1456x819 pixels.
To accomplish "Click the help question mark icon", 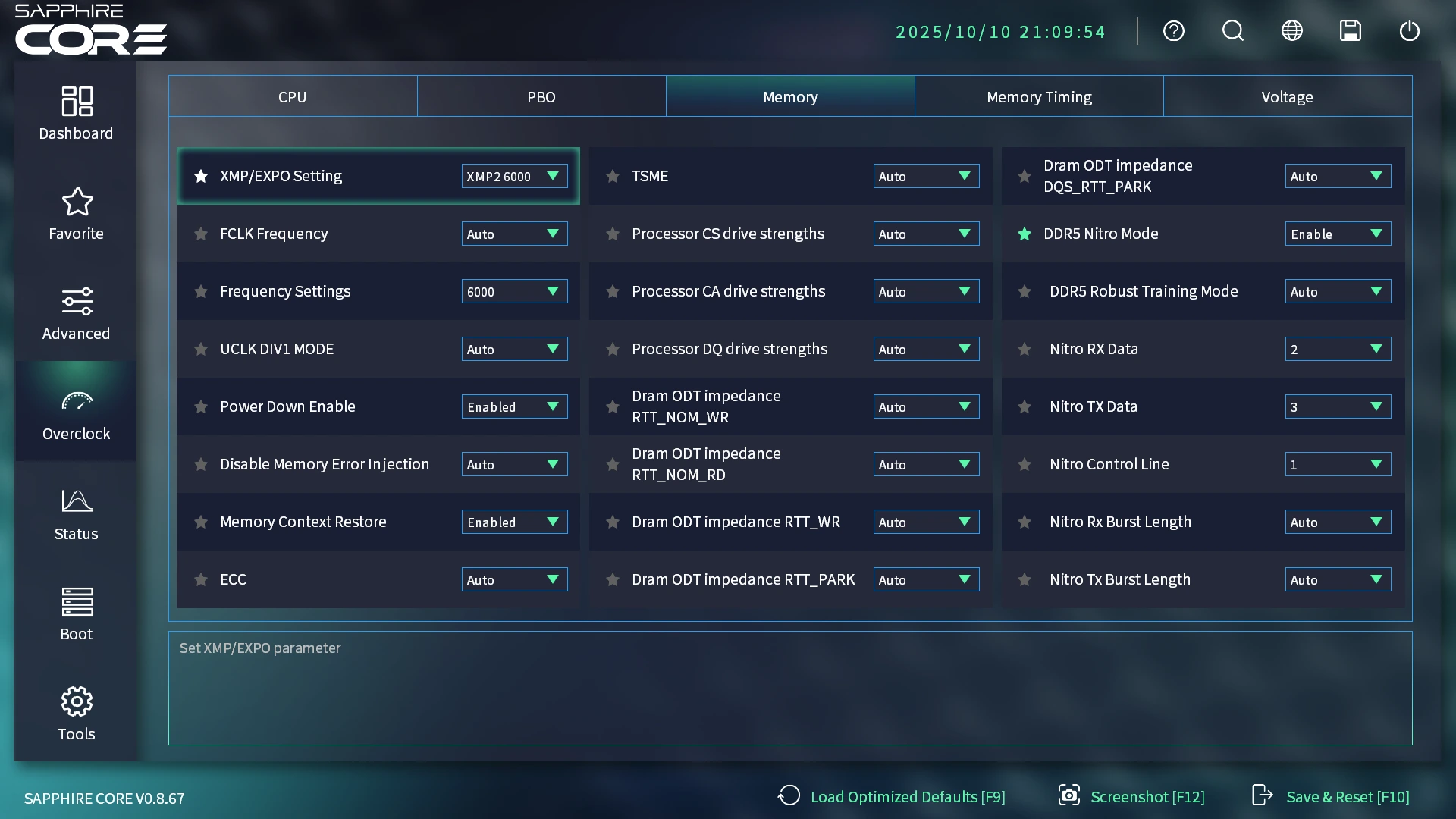I will [x=1173, y=31].
